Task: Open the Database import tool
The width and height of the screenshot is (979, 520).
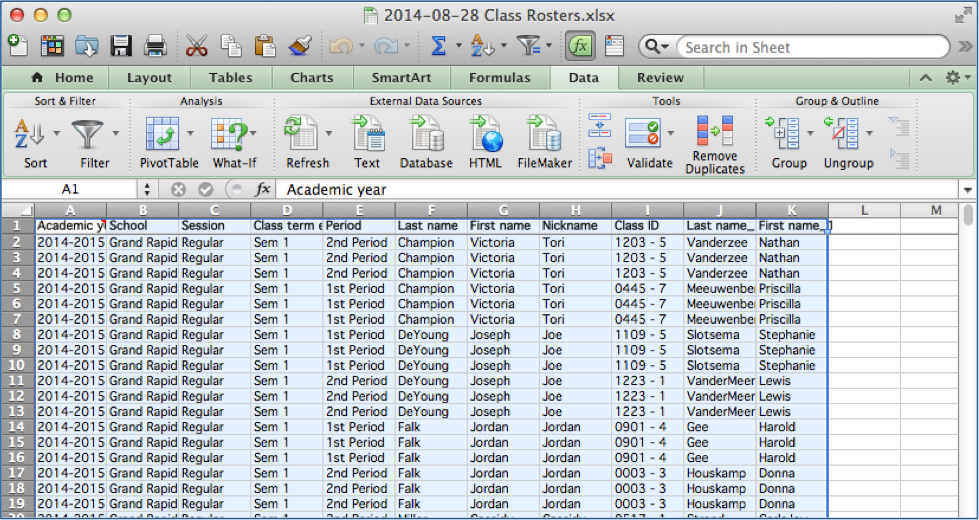Action: click(x=426, y=133)
